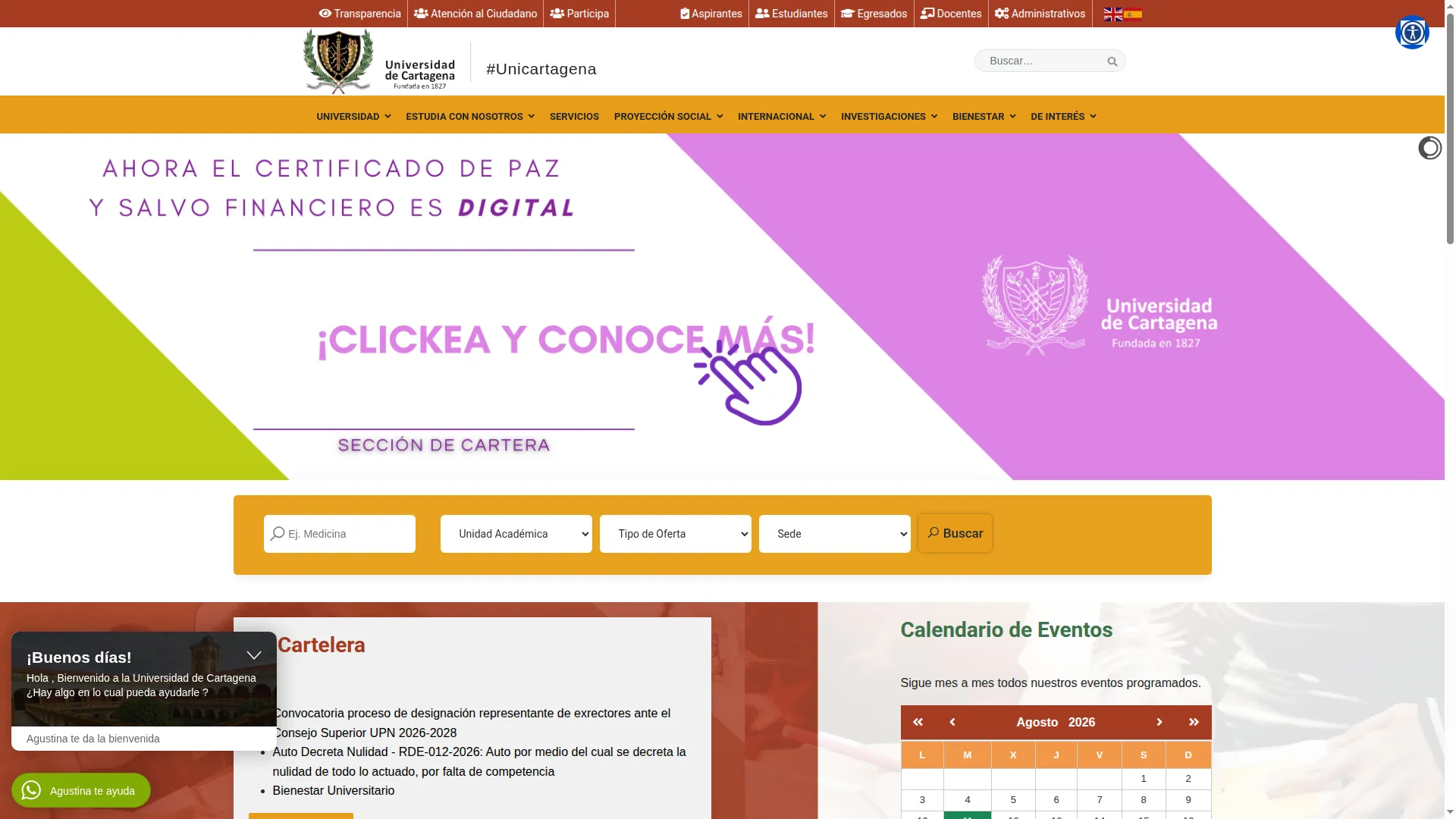Select day 1 in the August calendar
The width and height of the screenshot is (1456, 819).
(1144, 779)
